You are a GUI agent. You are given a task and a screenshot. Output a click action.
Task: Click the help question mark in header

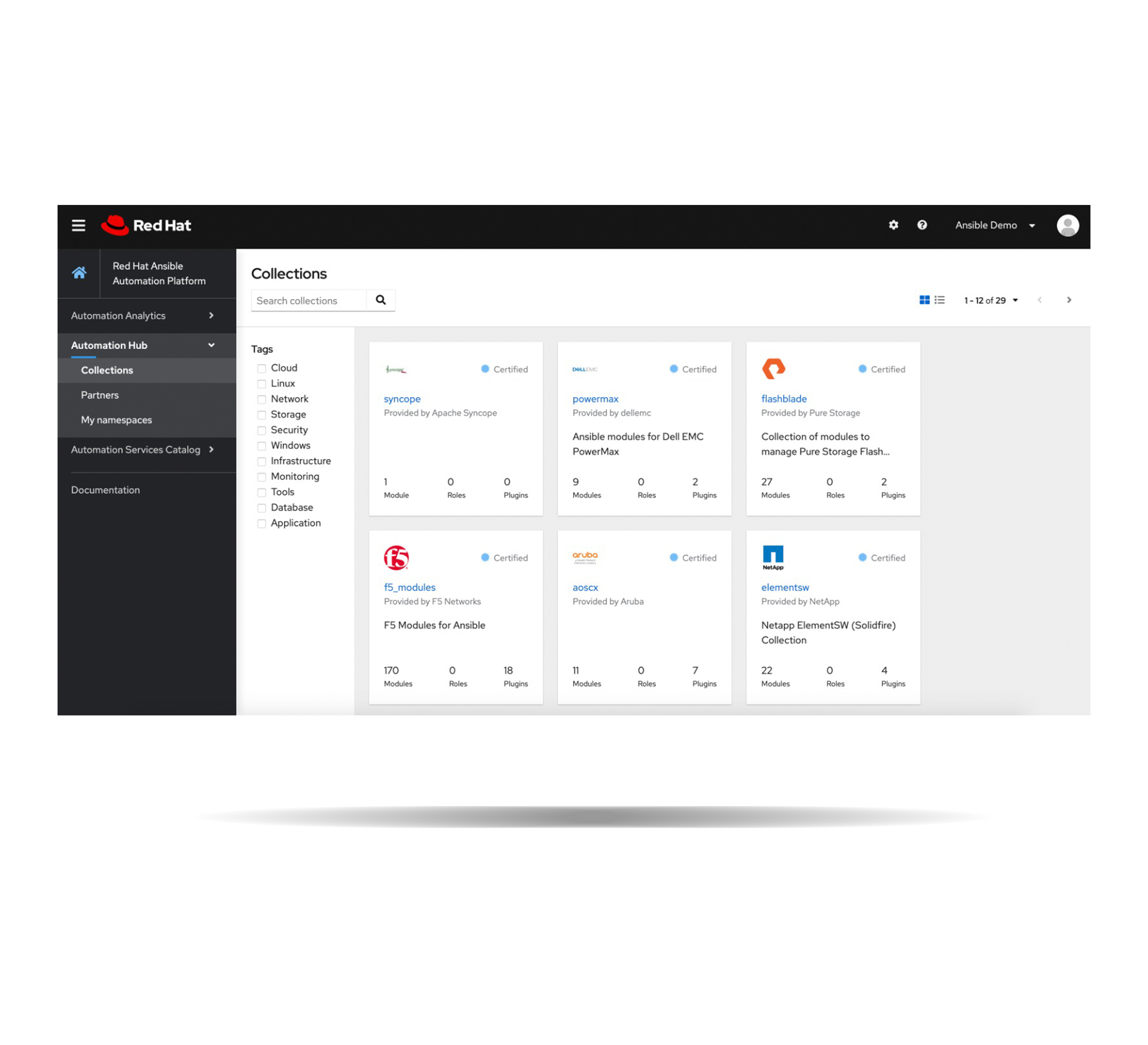[x=922, y=225]
